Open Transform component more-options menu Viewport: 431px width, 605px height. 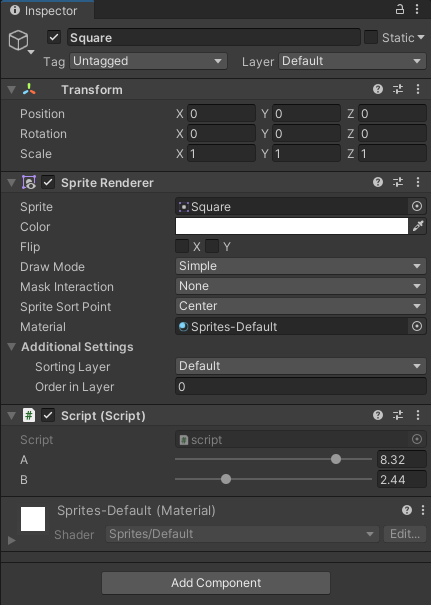click(x=418, y=90)
